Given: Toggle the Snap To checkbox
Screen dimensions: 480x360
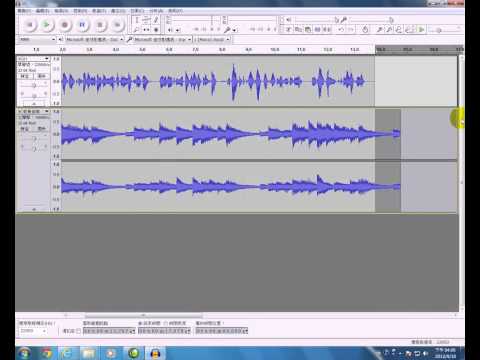Looking at the screenshot, I should pos(78,331).
